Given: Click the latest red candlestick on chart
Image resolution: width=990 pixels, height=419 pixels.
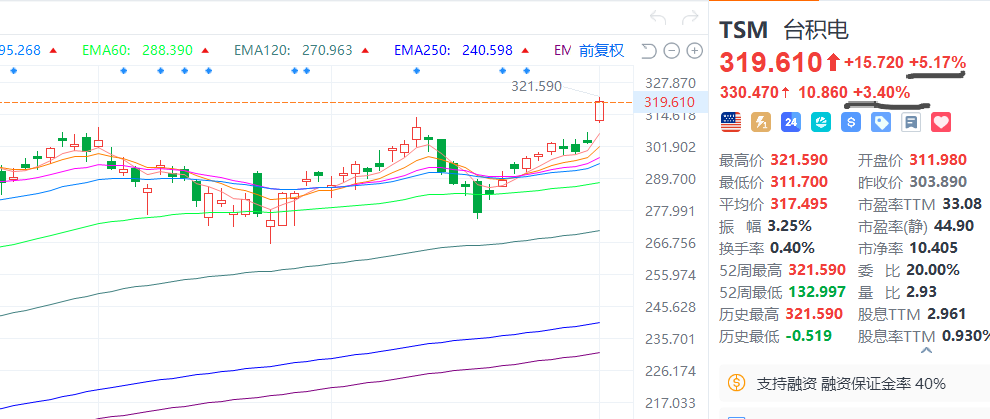Looking at the screenshot, I should tap(599, 112).
